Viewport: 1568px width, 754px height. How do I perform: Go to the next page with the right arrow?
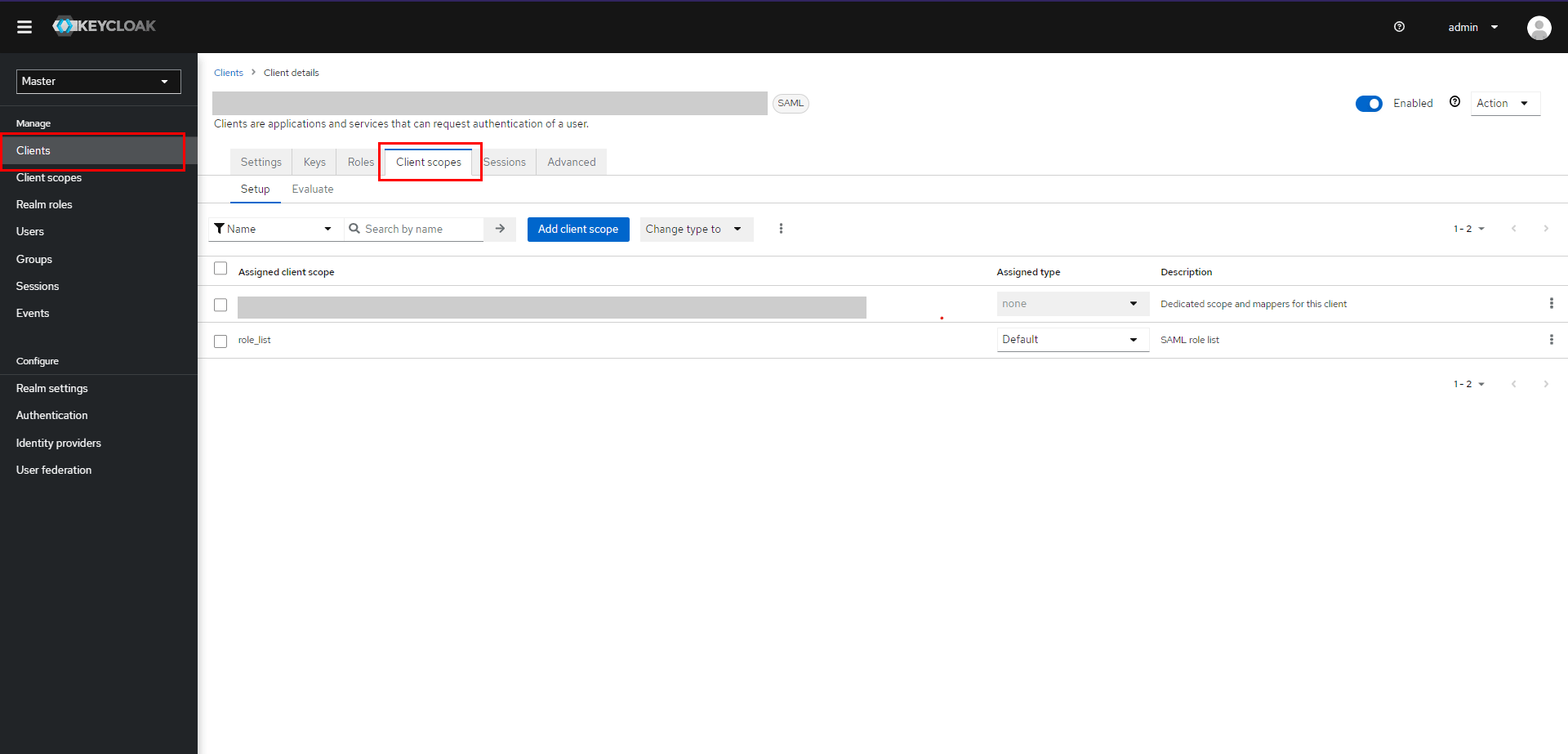(1547, 229)
